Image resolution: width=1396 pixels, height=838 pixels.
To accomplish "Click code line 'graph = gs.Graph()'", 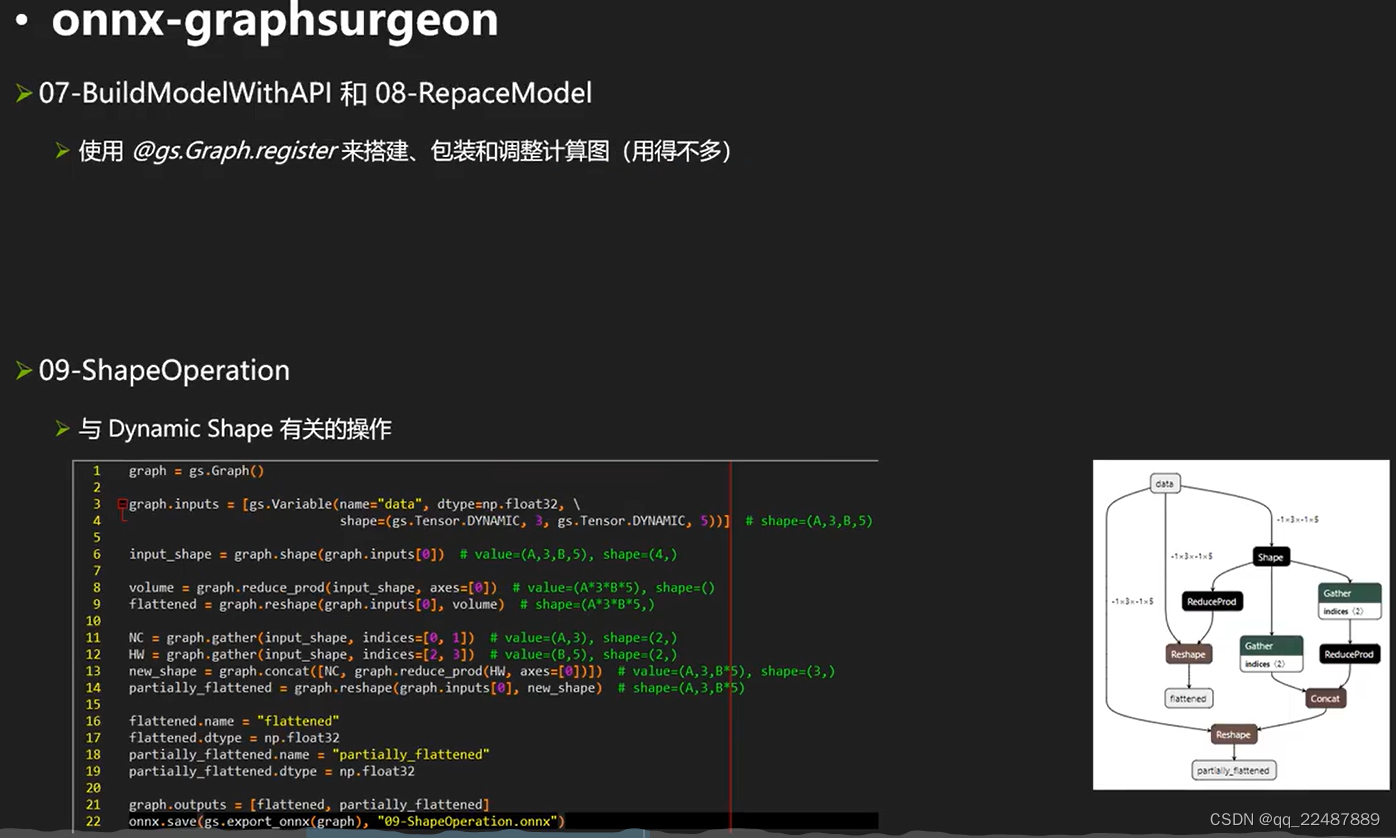I will 196,471.
